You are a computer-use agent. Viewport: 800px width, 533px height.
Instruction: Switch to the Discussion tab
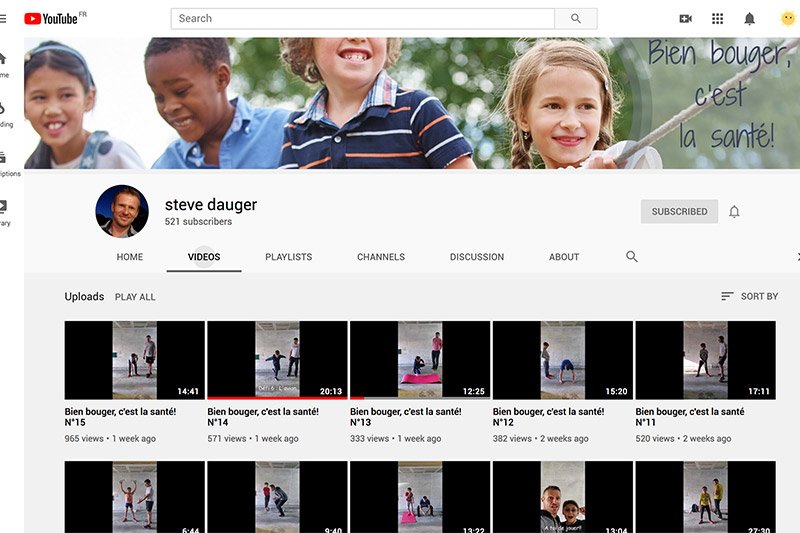[x=477, y=257]
